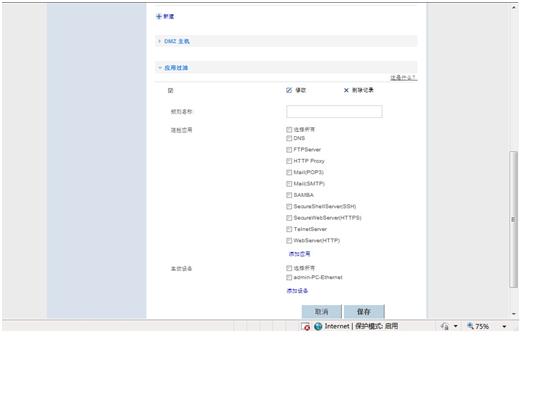
Task: Click the rule name text field
Action: [x=335, y=111]
